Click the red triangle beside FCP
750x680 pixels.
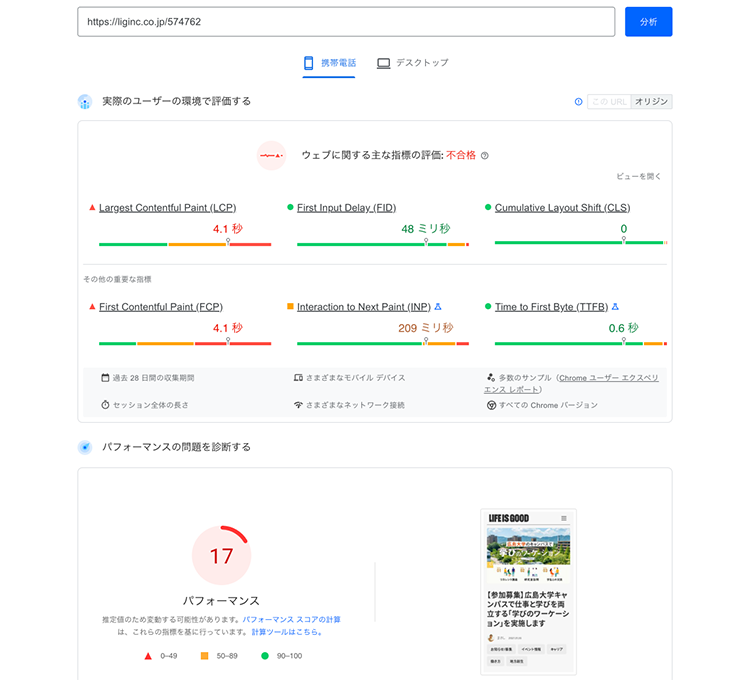point(92,306)
